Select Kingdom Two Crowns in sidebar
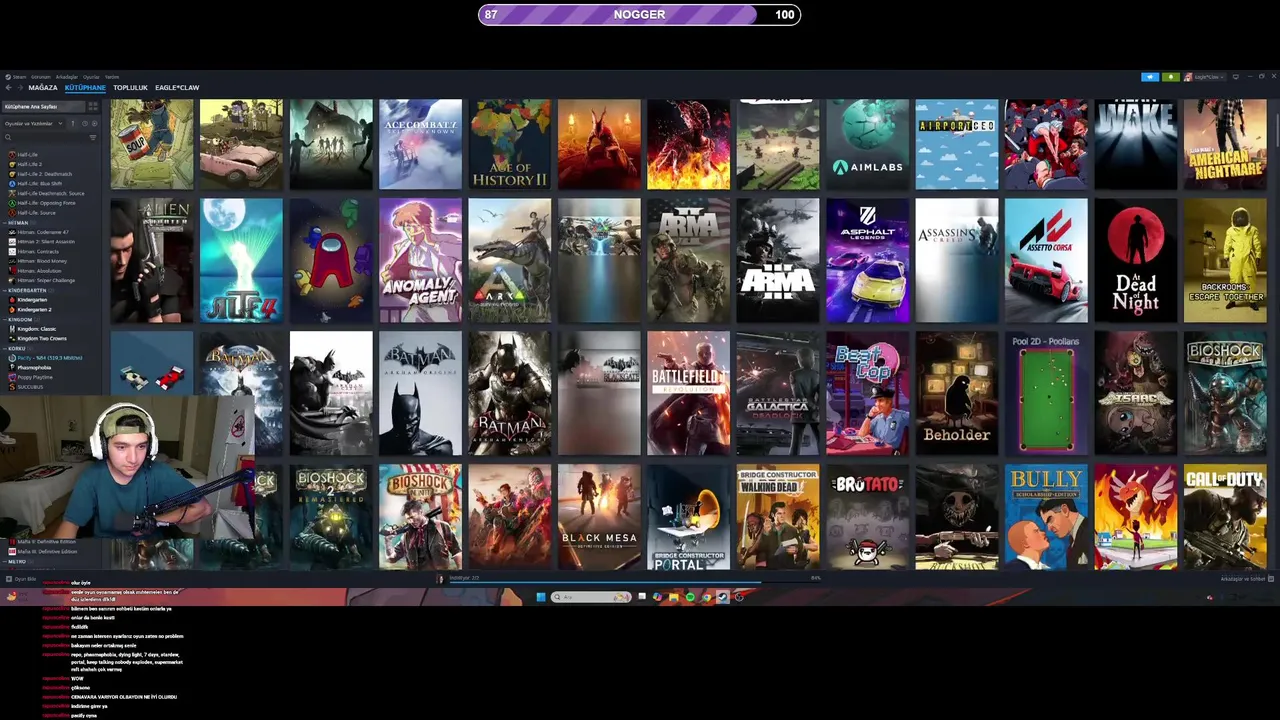The width and height of the screenshot is (1280, 720). 38,339
